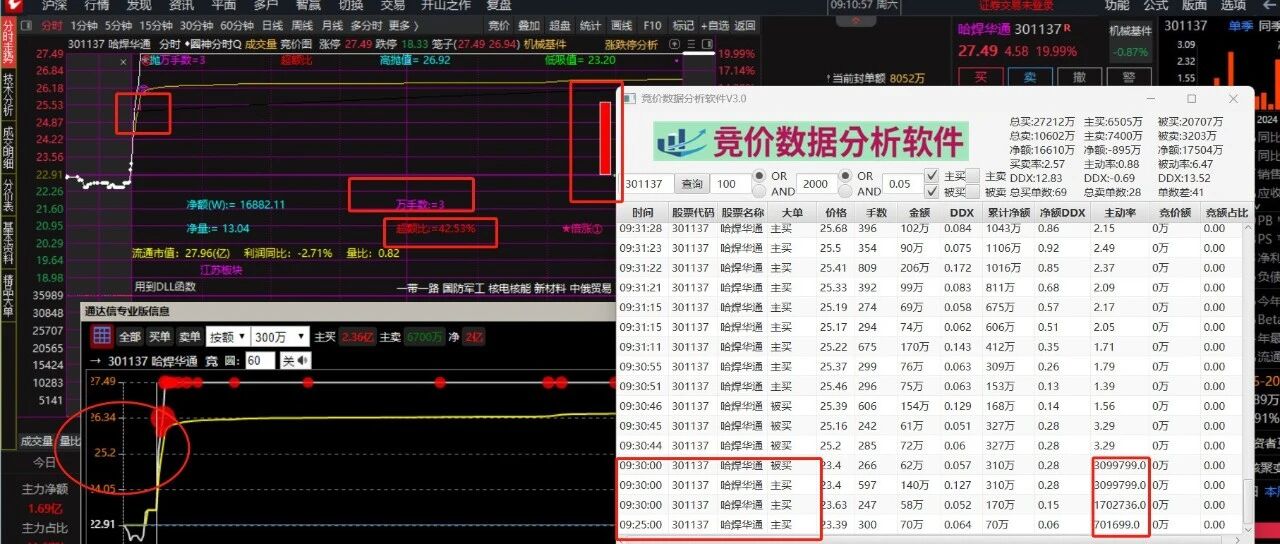The image size is (1280, 544).
Task: Click the 竞价数据分析软件 window title icon
Action: click(629, 99)
